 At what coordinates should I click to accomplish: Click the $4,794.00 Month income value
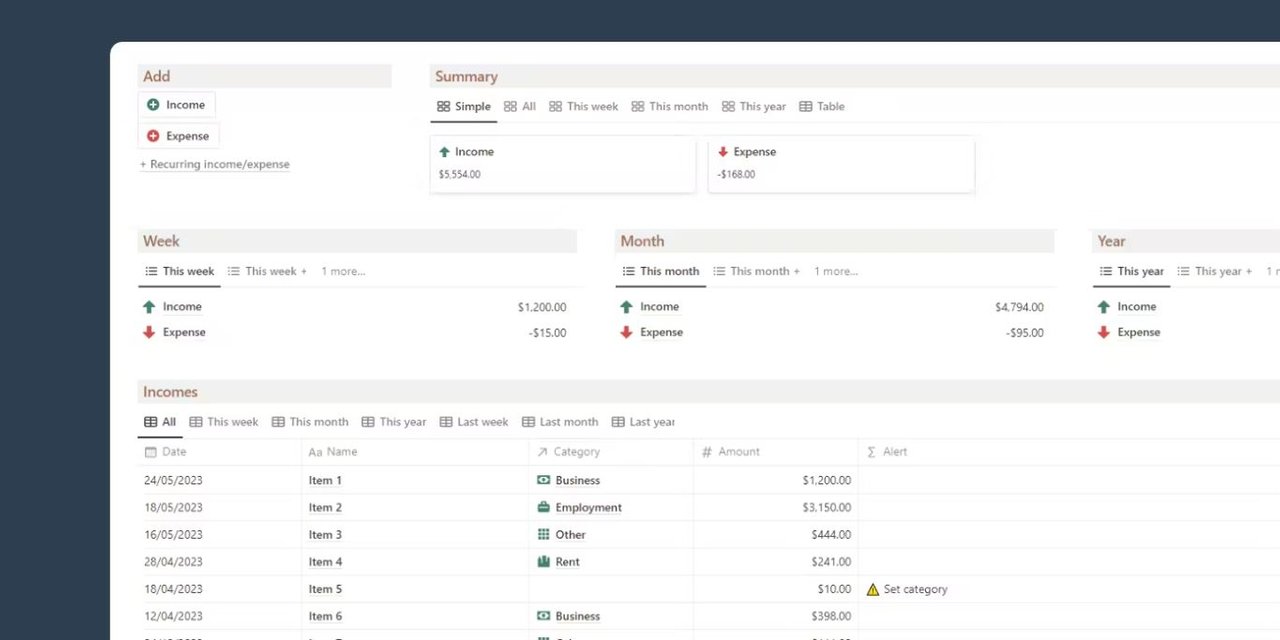tap(1019, 308)
